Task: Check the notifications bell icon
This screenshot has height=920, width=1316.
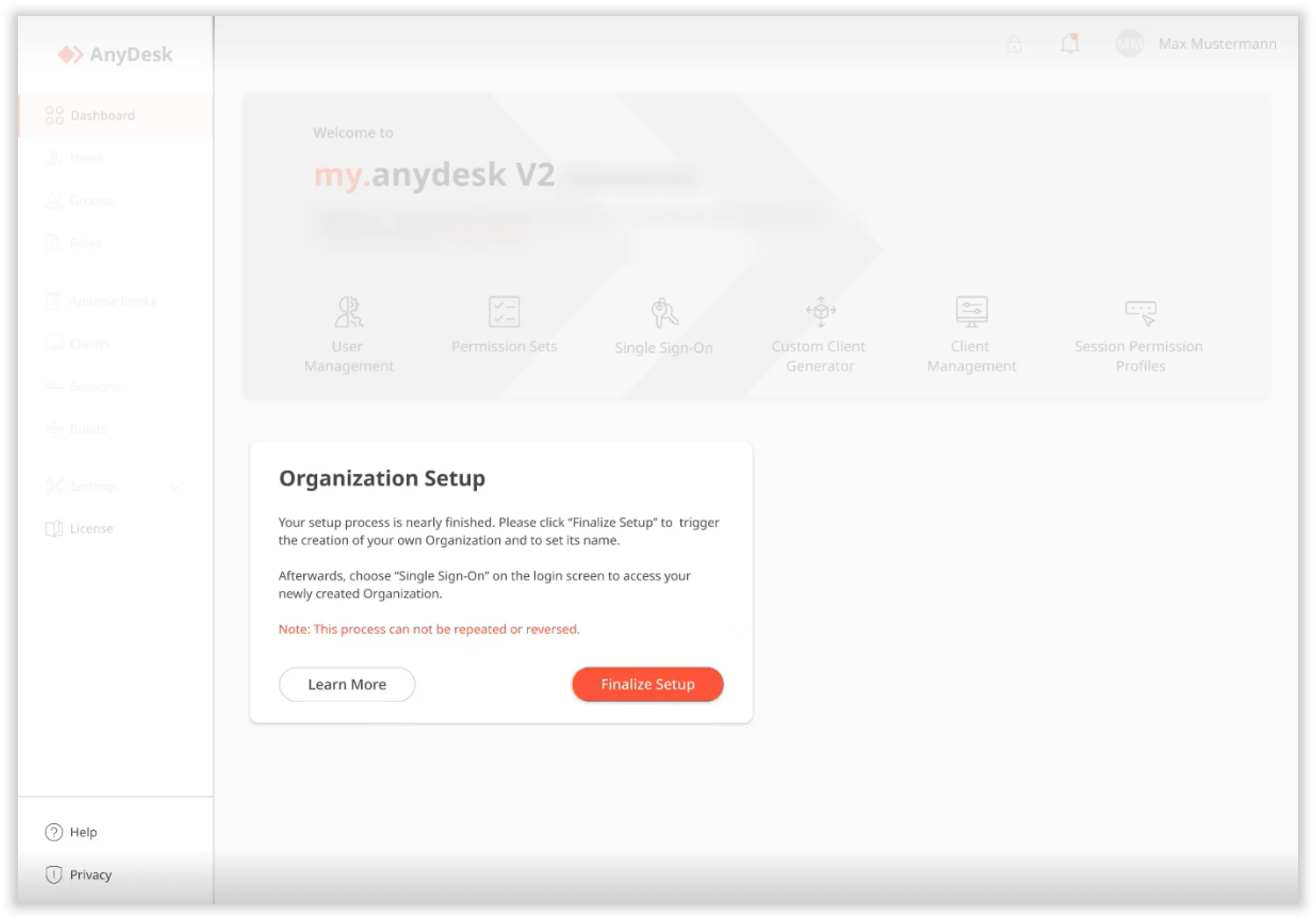Action: [x=1070, y=44]
